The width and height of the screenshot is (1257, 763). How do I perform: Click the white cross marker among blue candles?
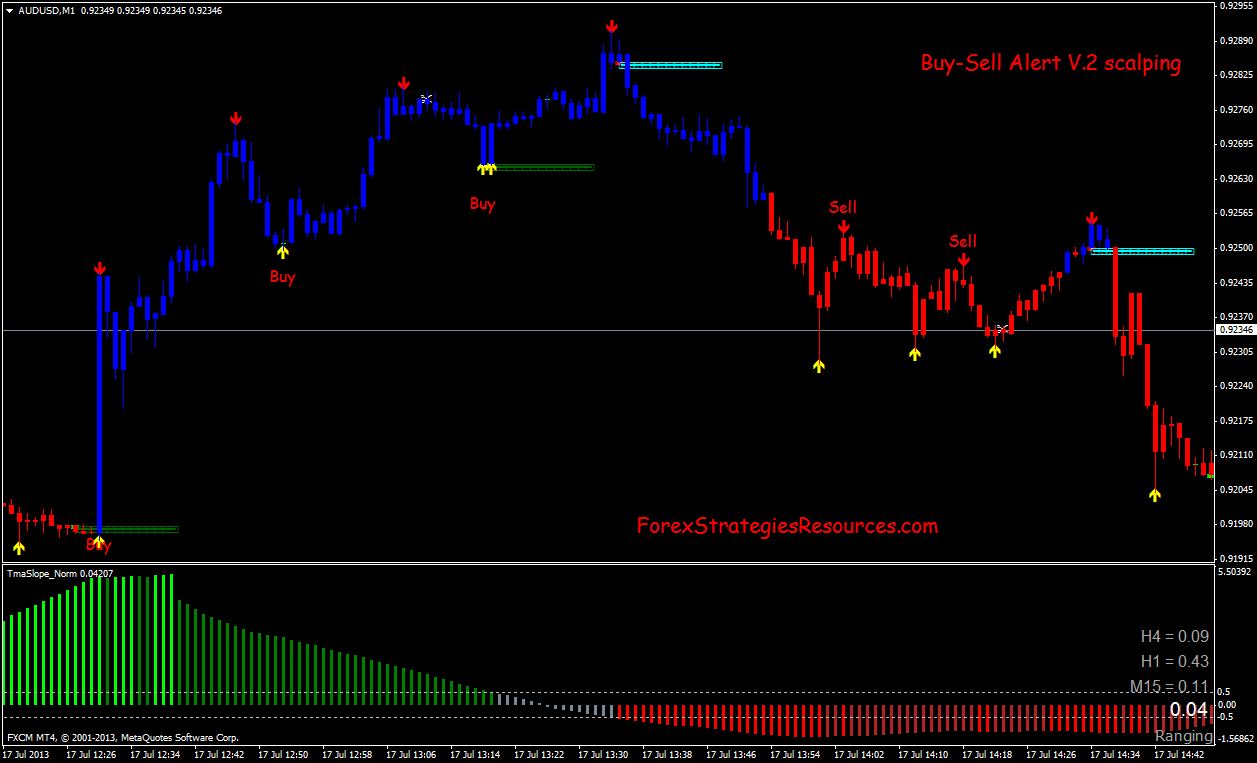[427, 98]
